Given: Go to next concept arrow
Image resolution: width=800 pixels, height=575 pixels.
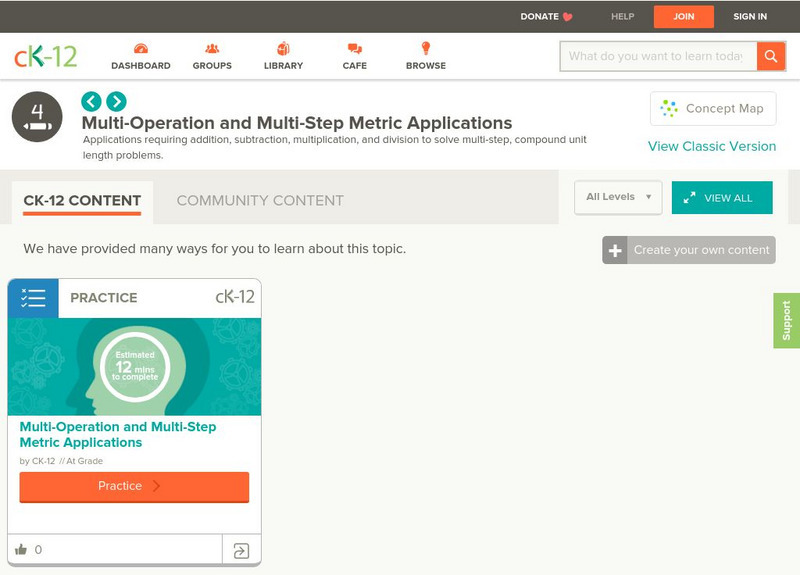Looking at the screenshot, I should (x=116, y=101).
